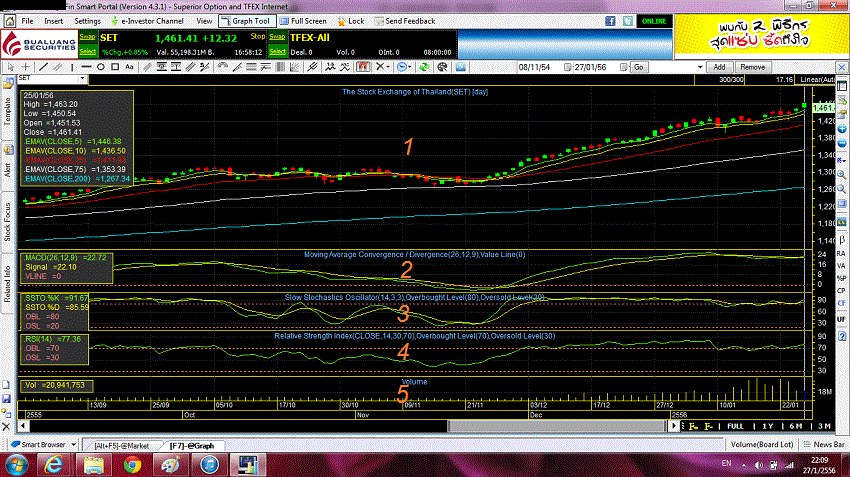Image resolution: width=850 pixels, height=477 pixels.
Task: Open the Insert menu
Action: [x=53, y=21]
